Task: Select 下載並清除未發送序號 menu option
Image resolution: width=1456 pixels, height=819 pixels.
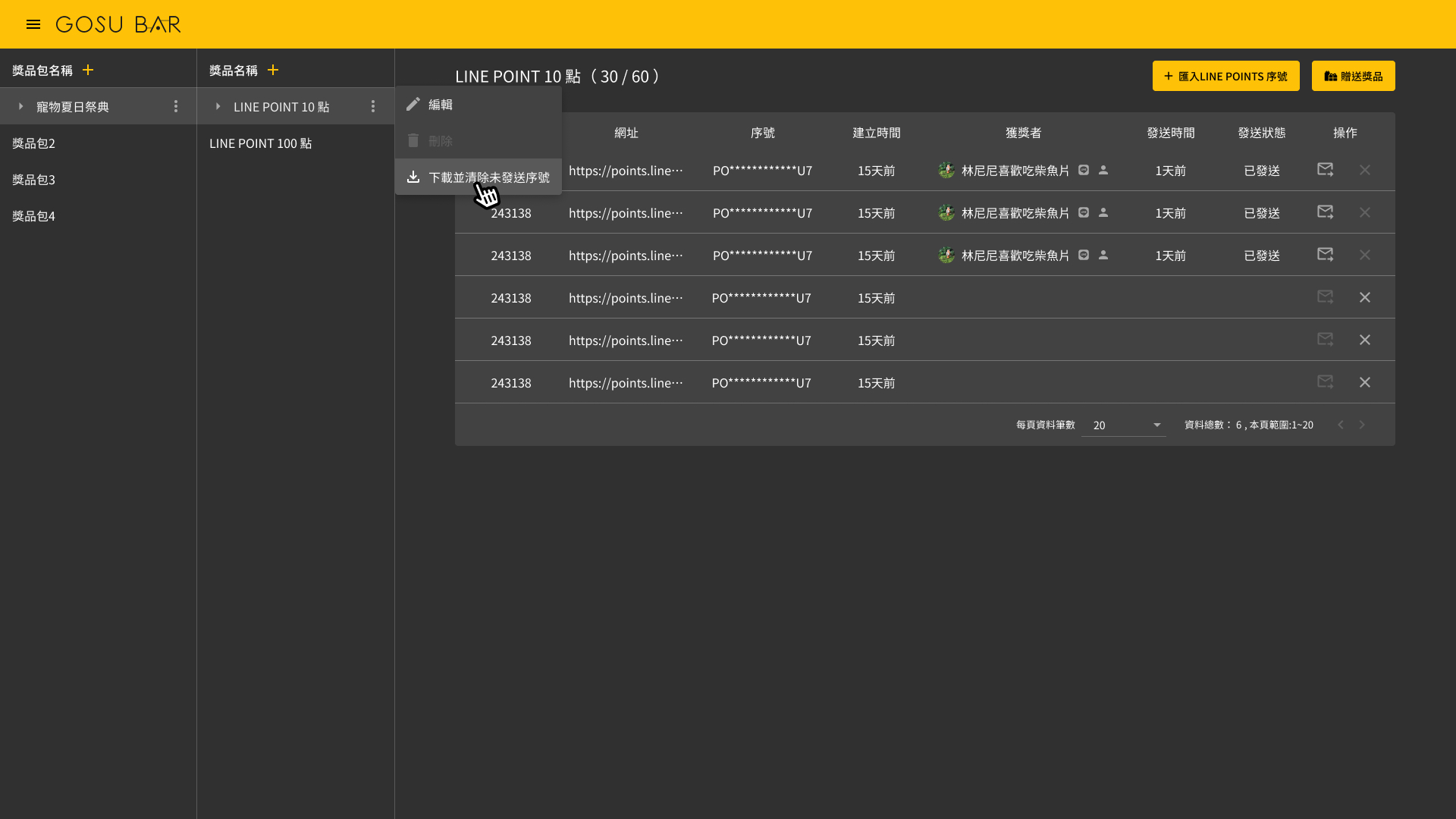Action: (478, 177)
